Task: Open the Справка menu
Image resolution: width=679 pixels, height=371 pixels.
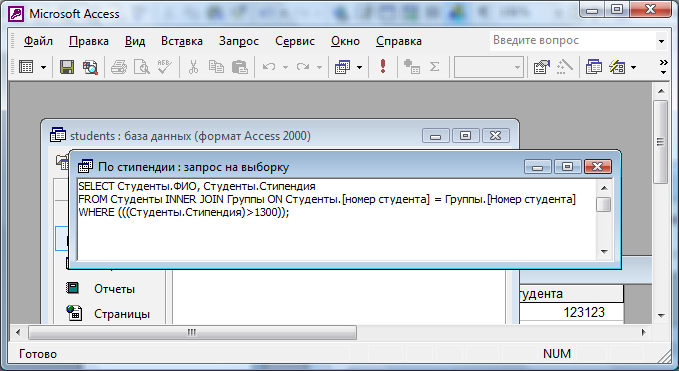Action: 398,41
